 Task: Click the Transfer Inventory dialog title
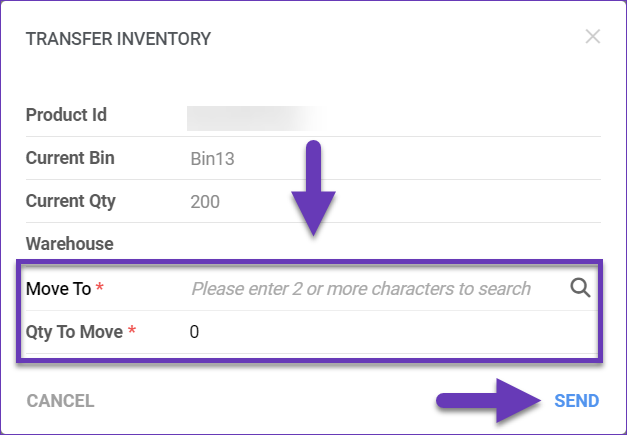[x=118, y=39]
